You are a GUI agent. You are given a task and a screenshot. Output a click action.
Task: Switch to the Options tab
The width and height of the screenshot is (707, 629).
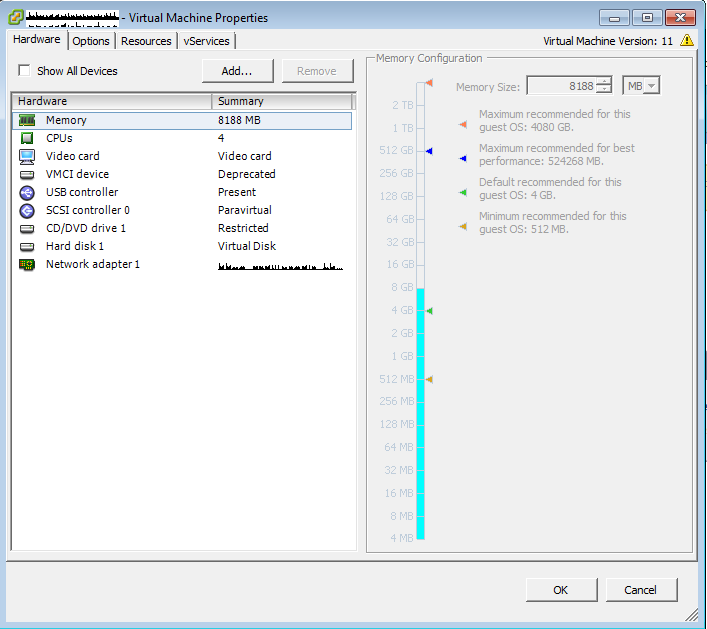91,41
